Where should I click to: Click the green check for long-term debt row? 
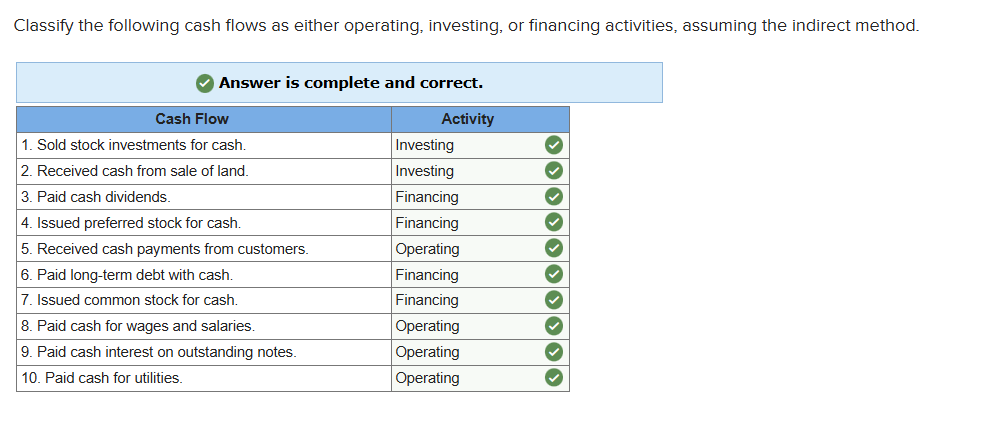point(554,275)
